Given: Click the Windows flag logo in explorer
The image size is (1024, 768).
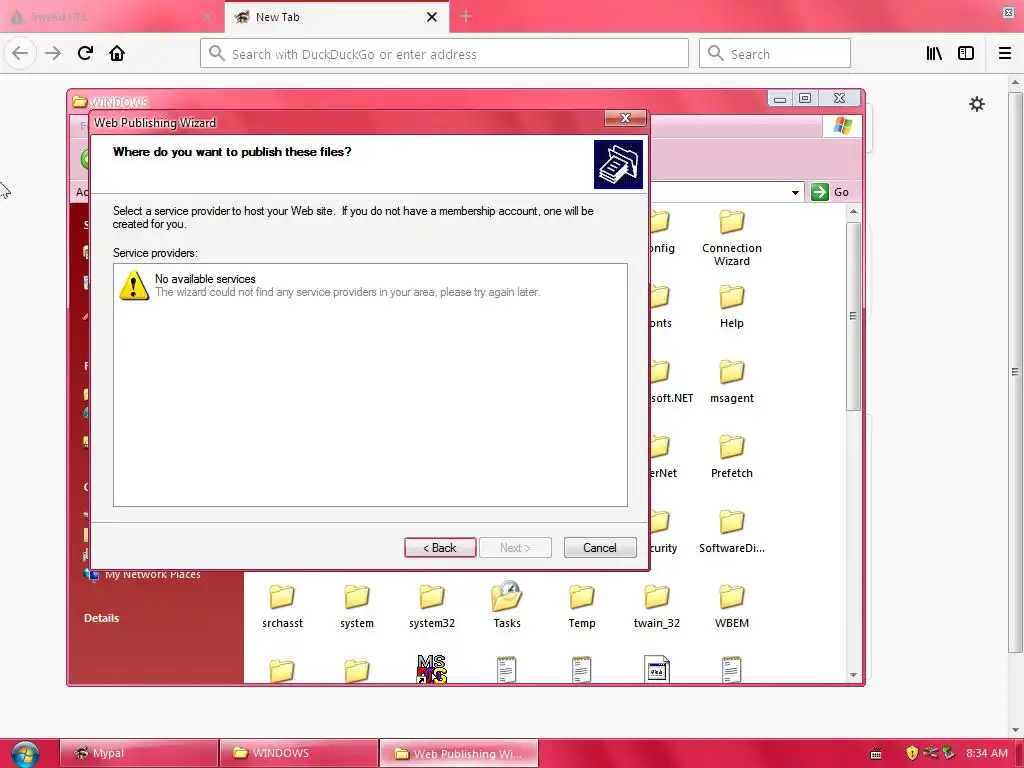Looking at the screenshot, I should pyautogui.click(x=842, y=125).
